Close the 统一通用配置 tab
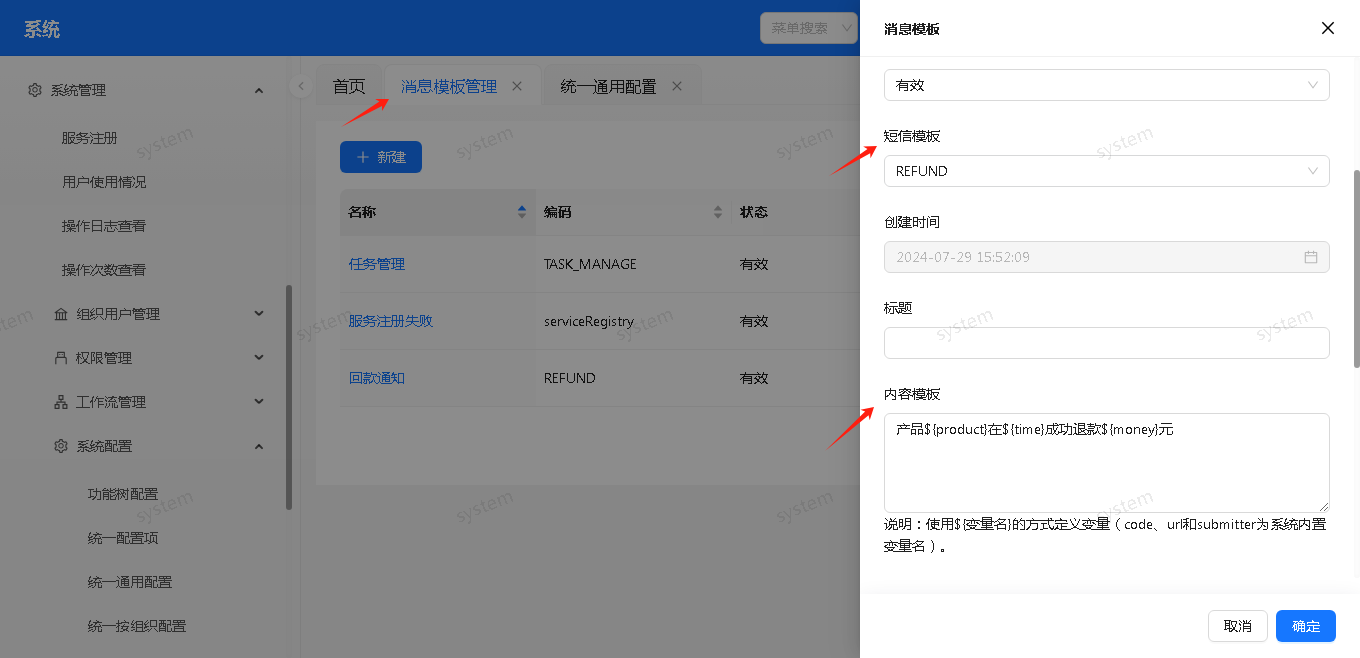Screen dimensions: 1360x658 point(677,86)
